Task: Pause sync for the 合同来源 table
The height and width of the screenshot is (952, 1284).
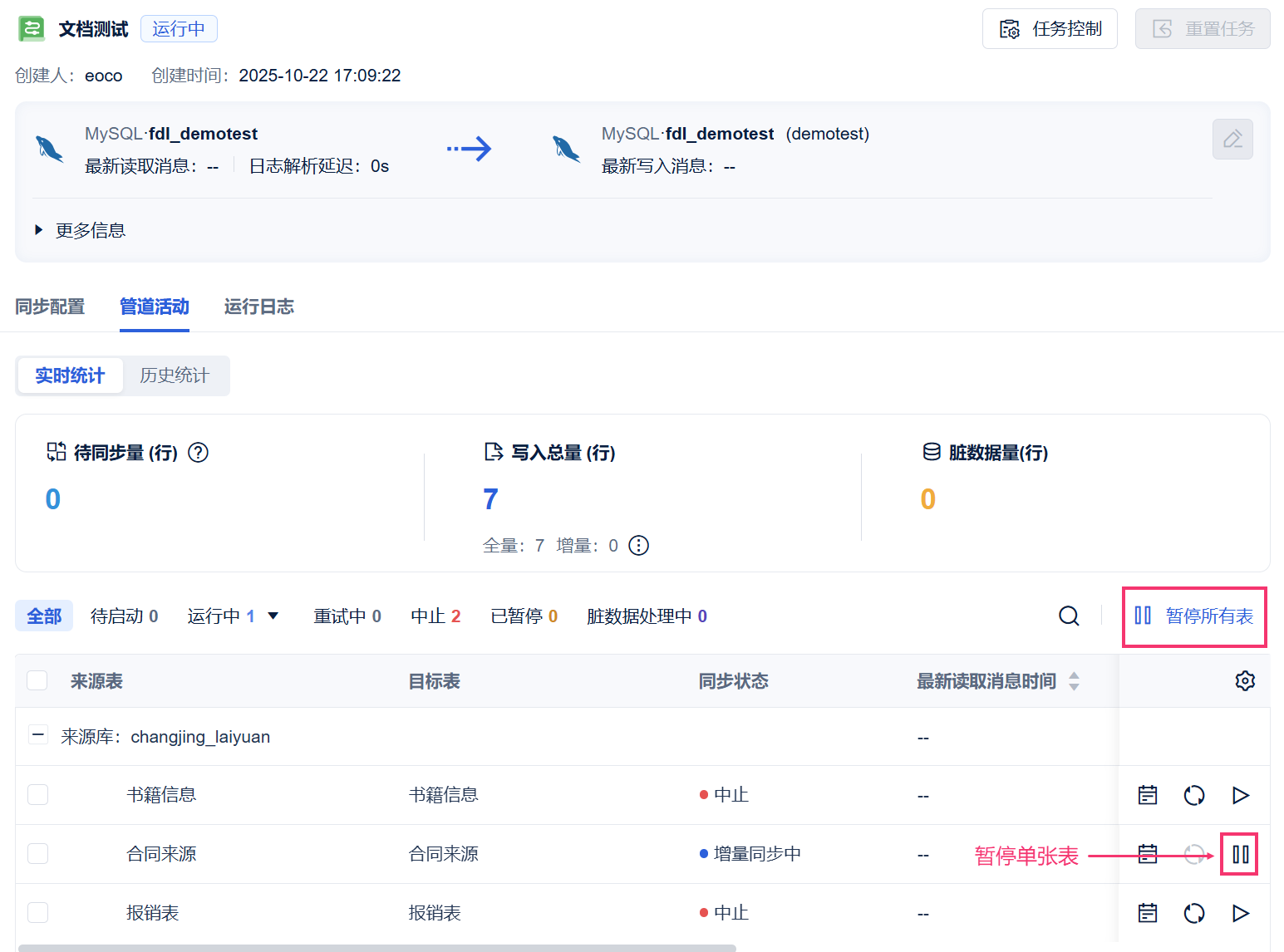Action: 1240,854
